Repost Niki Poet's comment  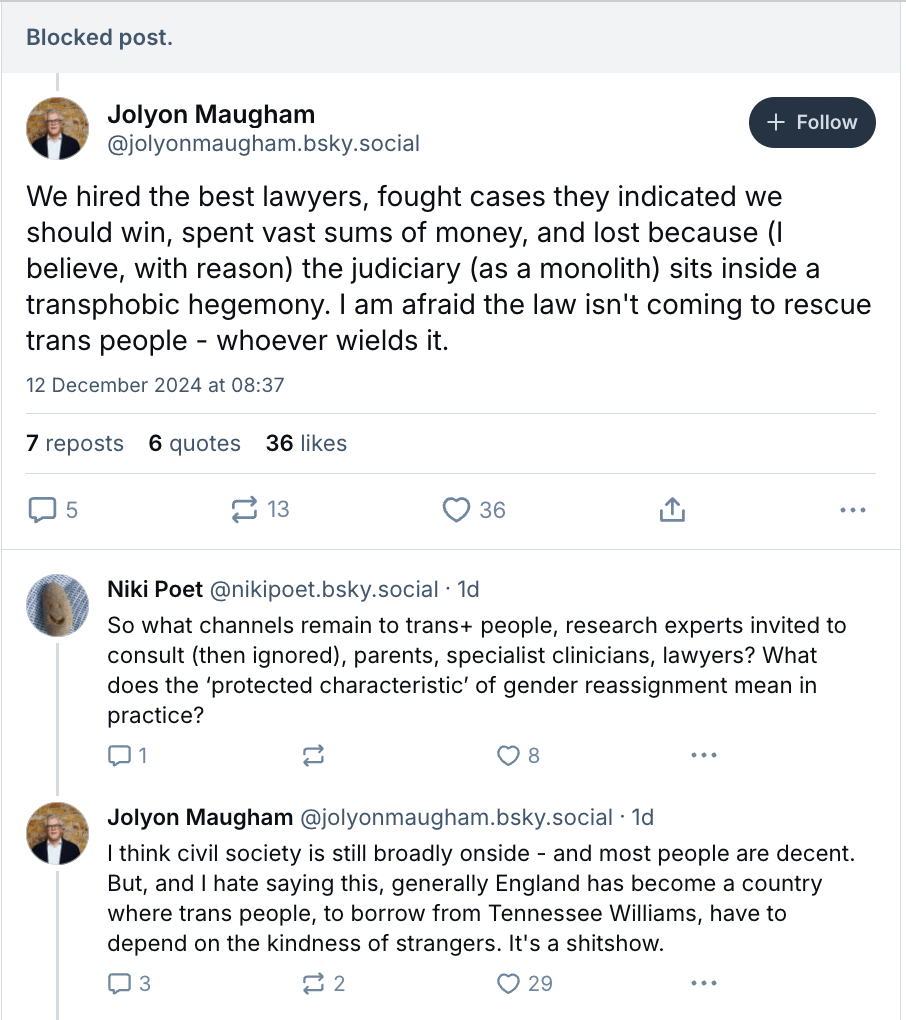(x=314, y=755)
